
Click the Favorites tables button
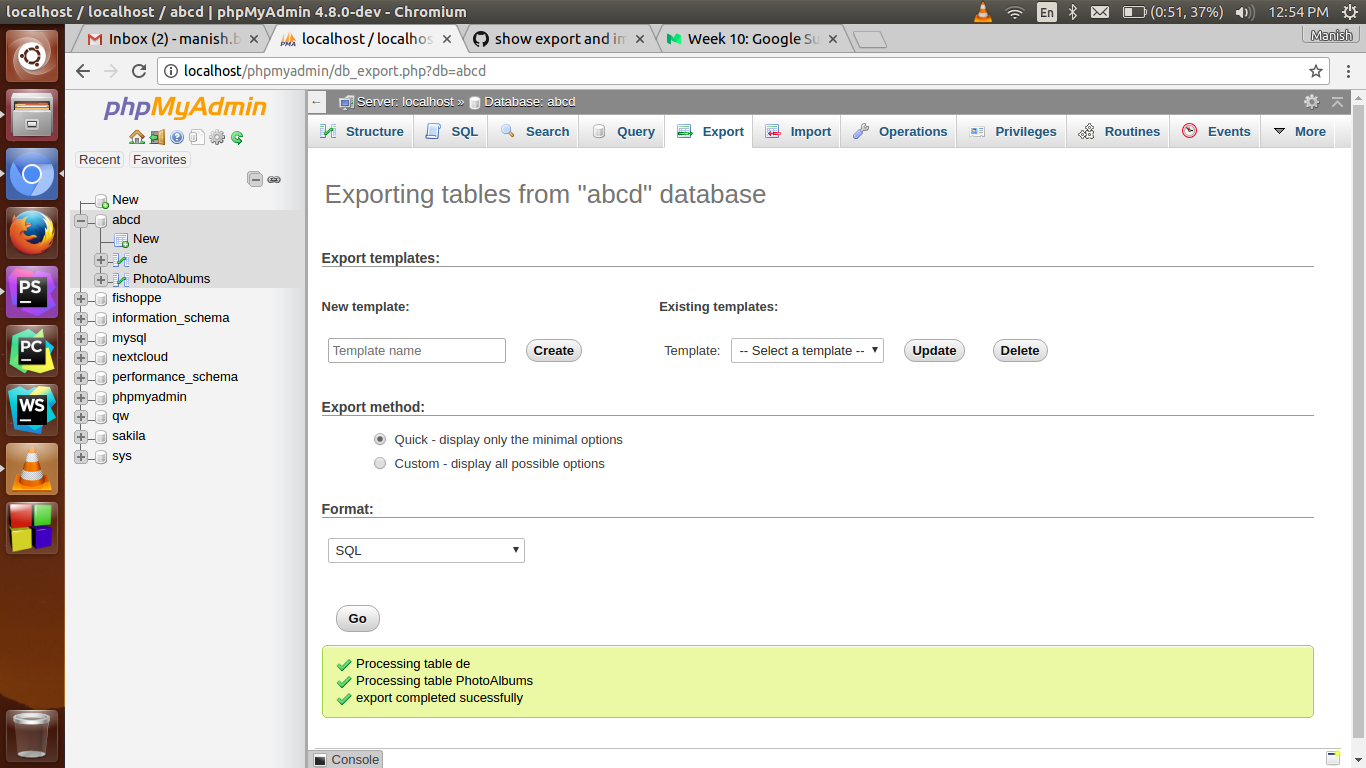[160, 160]
